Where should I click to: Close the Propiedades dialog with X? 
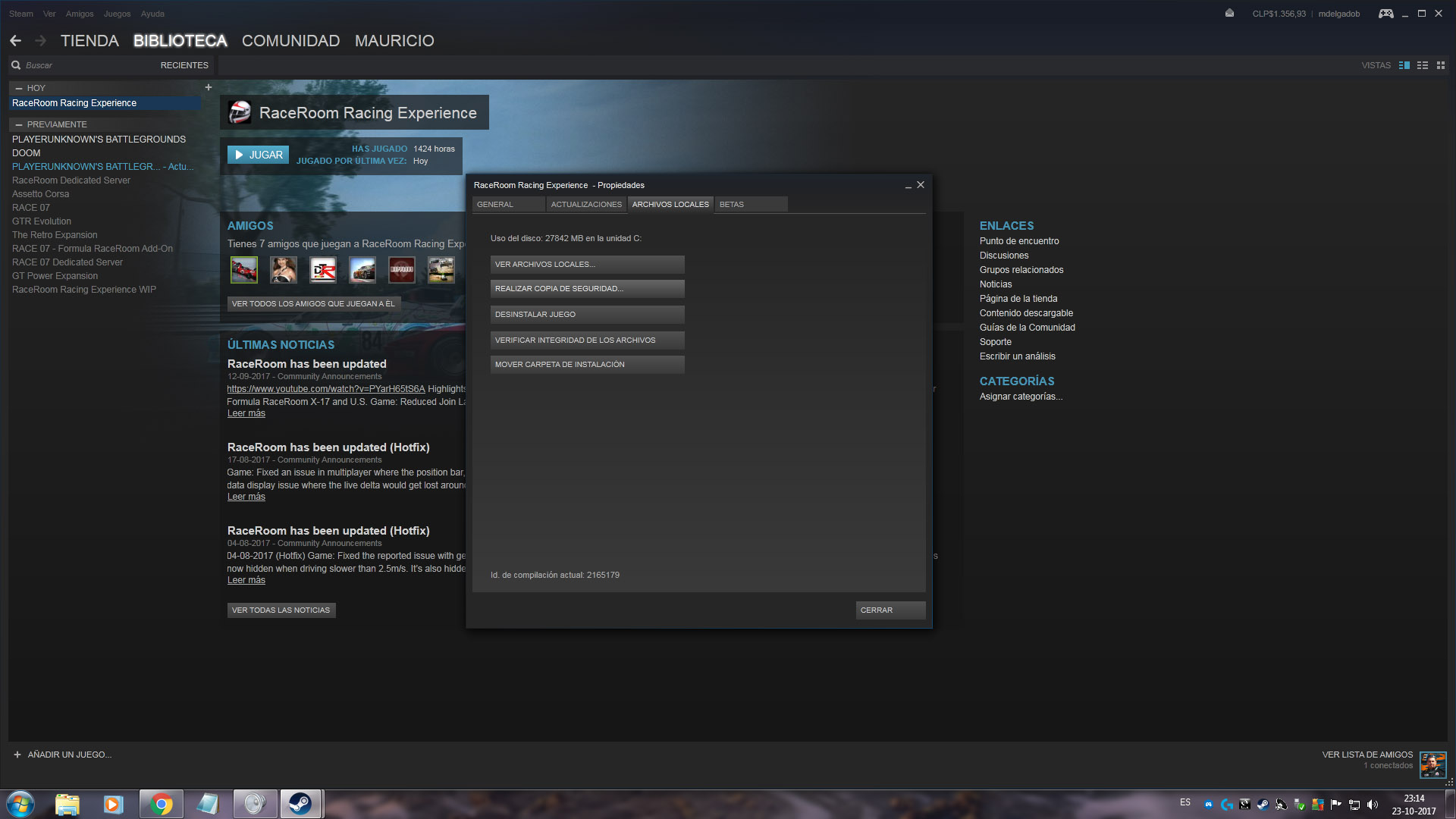click(x=921, y=184)
